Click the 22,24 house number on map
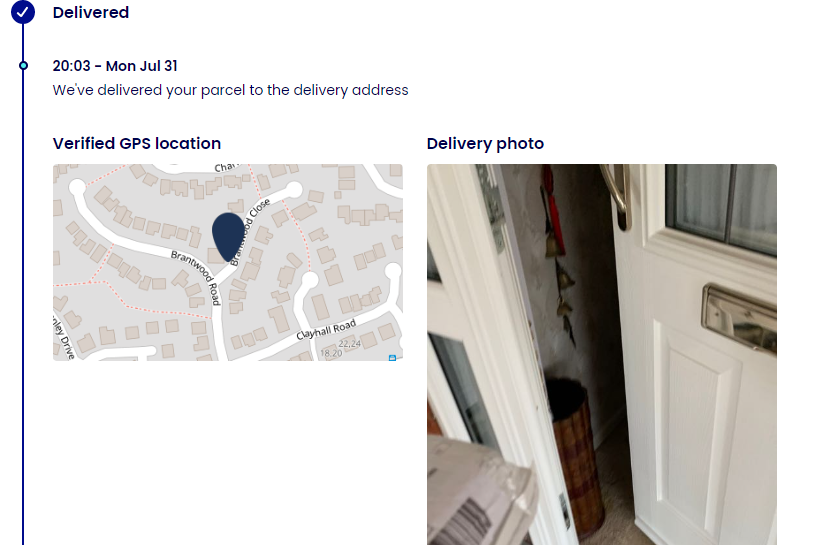This screenshot has height=545, width=840. coord(349,344)
